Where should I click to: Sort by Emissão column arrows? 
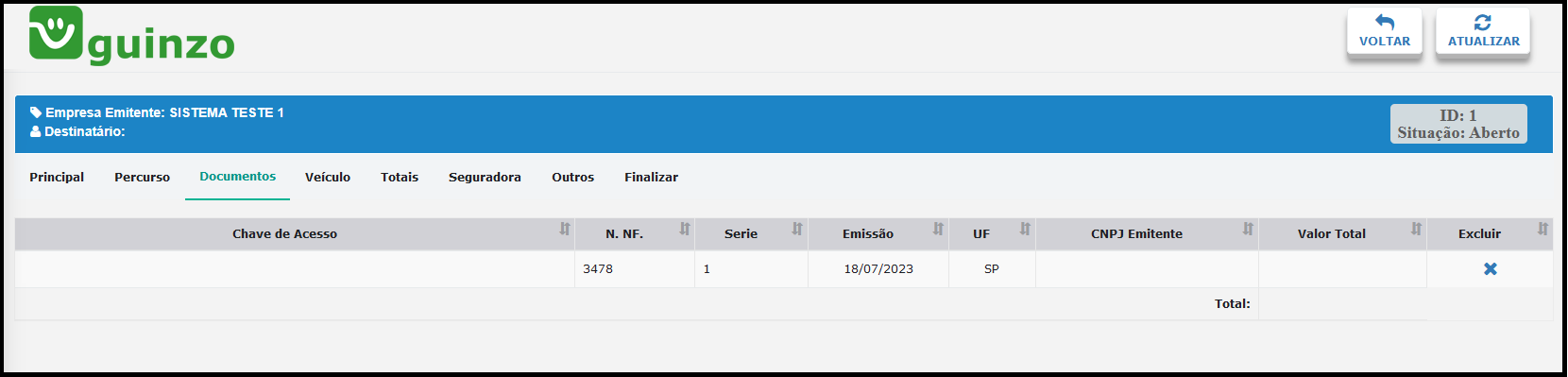tap(938, 229)
